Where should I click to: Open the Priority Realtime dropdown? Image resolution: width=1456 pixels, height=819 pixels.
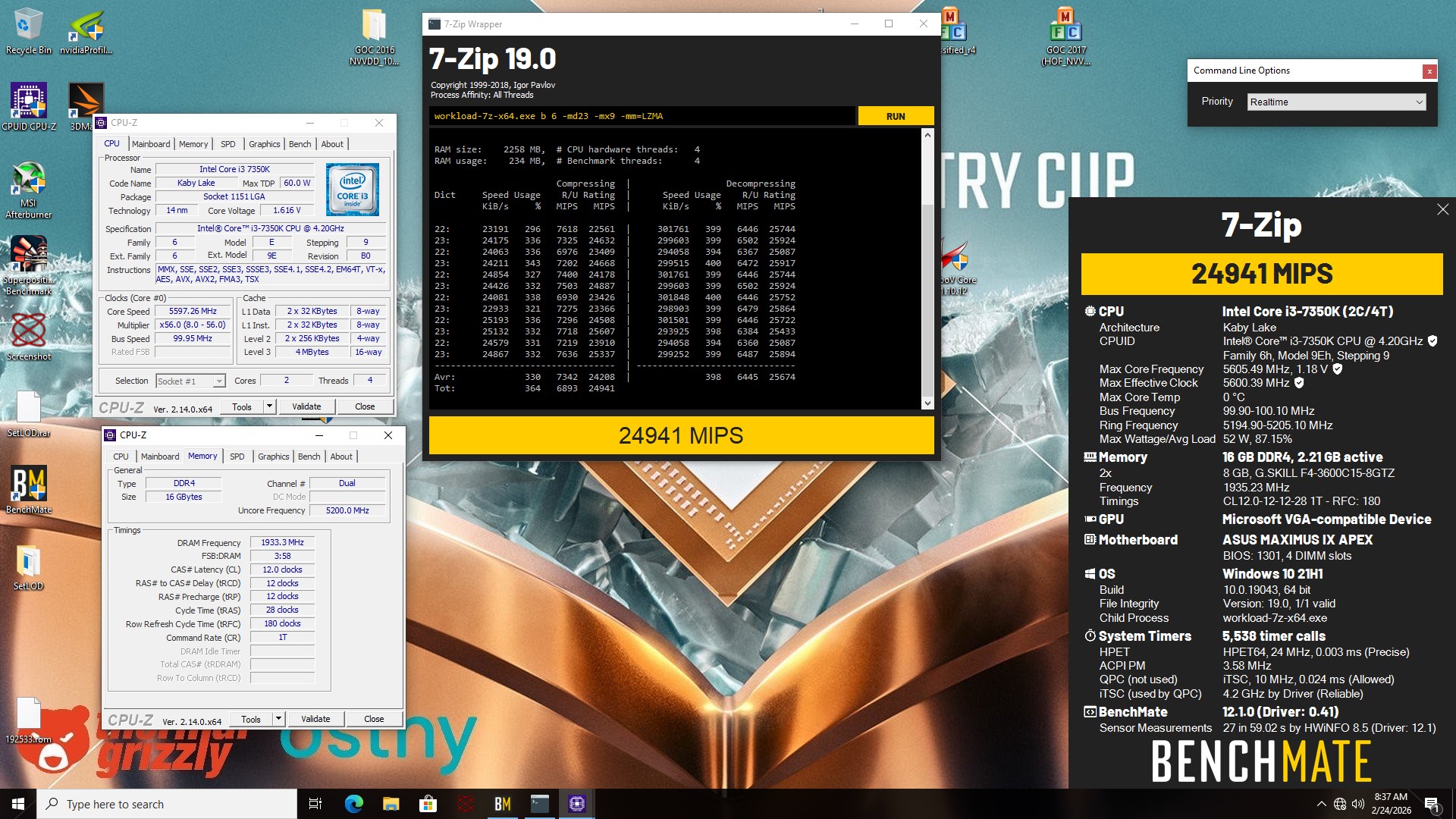coord(1337,102)
